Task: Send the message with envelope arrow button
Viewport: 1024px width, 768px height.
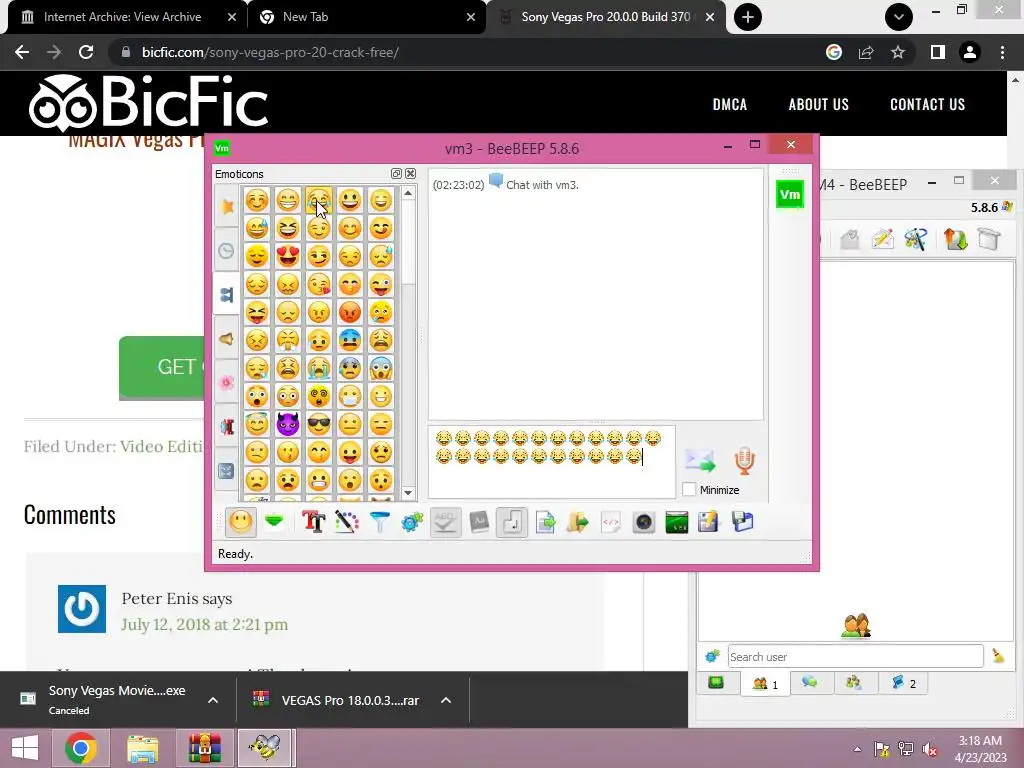Action: [700, 461]
